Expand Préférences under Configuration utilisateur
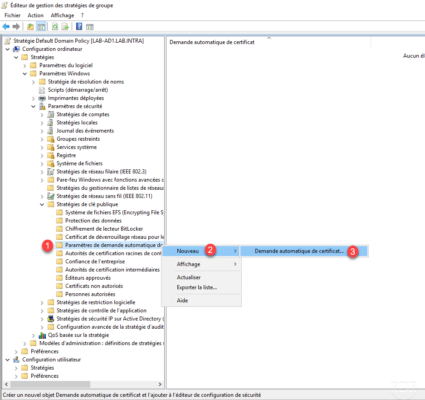 tap(16, 376)
